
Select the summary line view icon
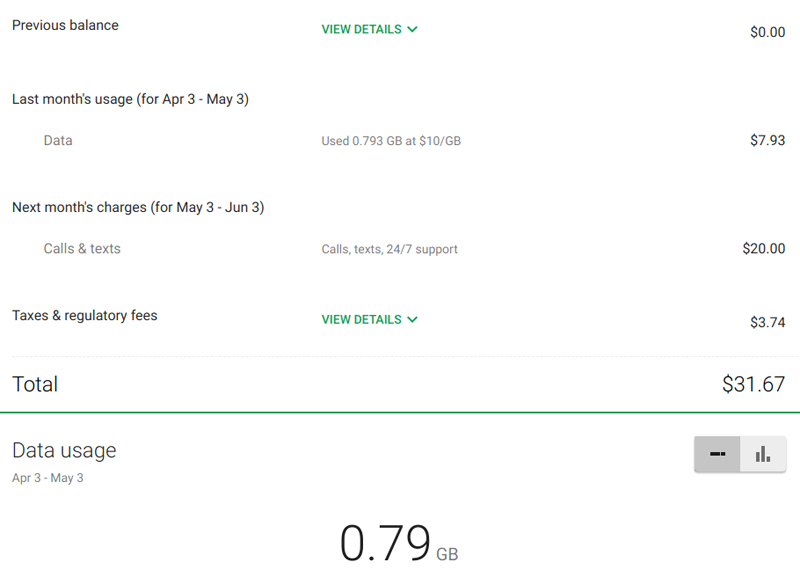(717, 454)
